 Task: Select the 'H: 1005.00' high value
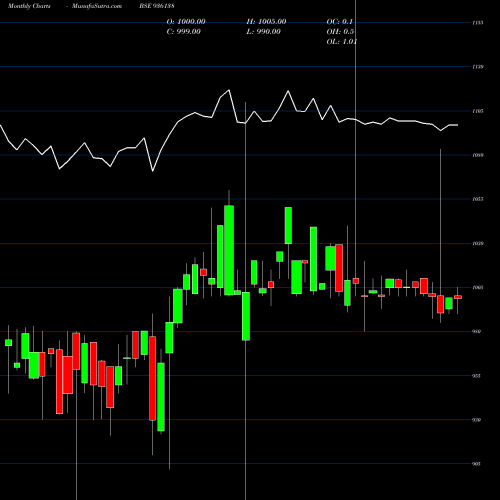click(266, 22)
